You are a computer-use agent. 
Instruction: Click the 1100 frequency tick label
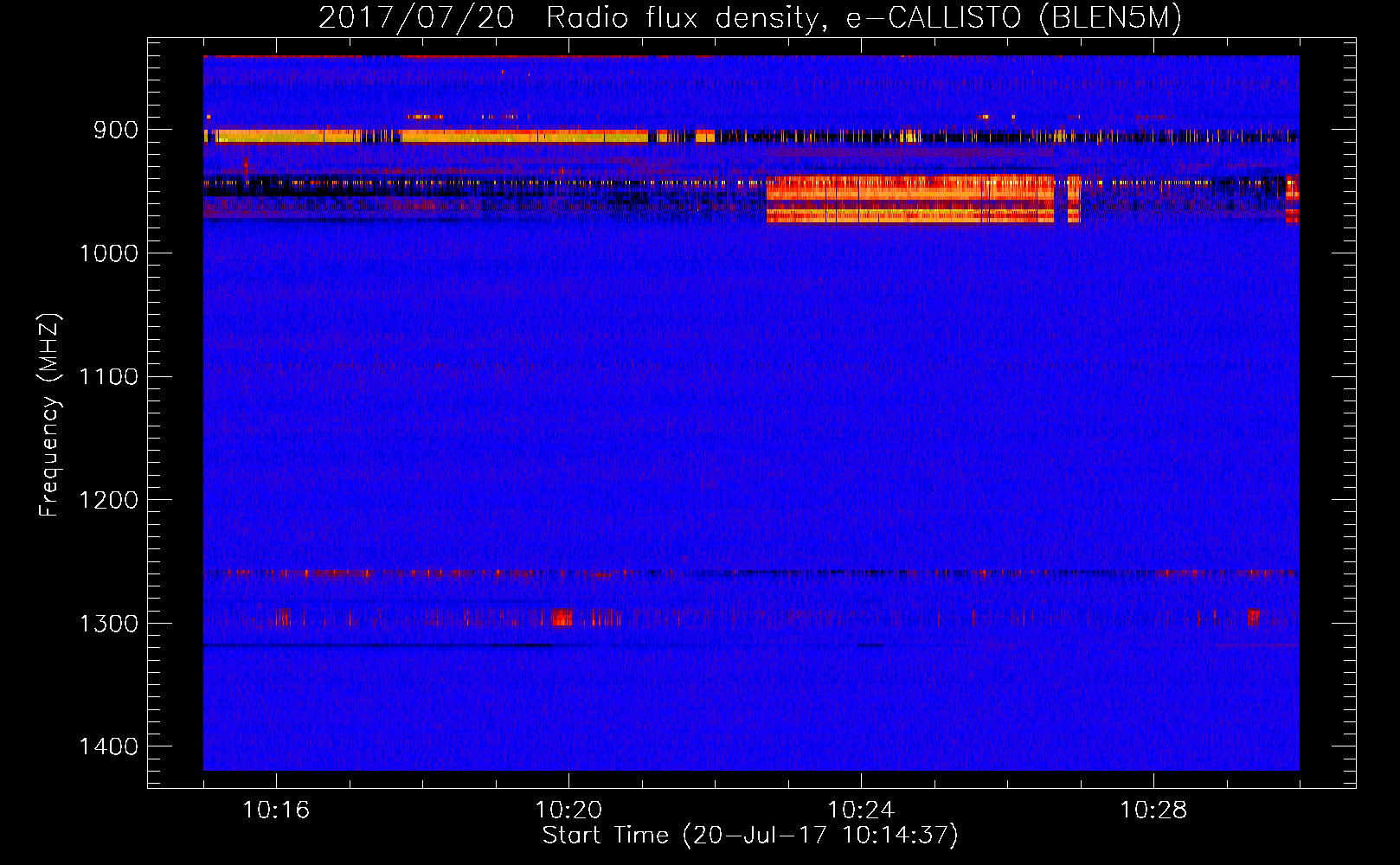(x=108, y=377)
